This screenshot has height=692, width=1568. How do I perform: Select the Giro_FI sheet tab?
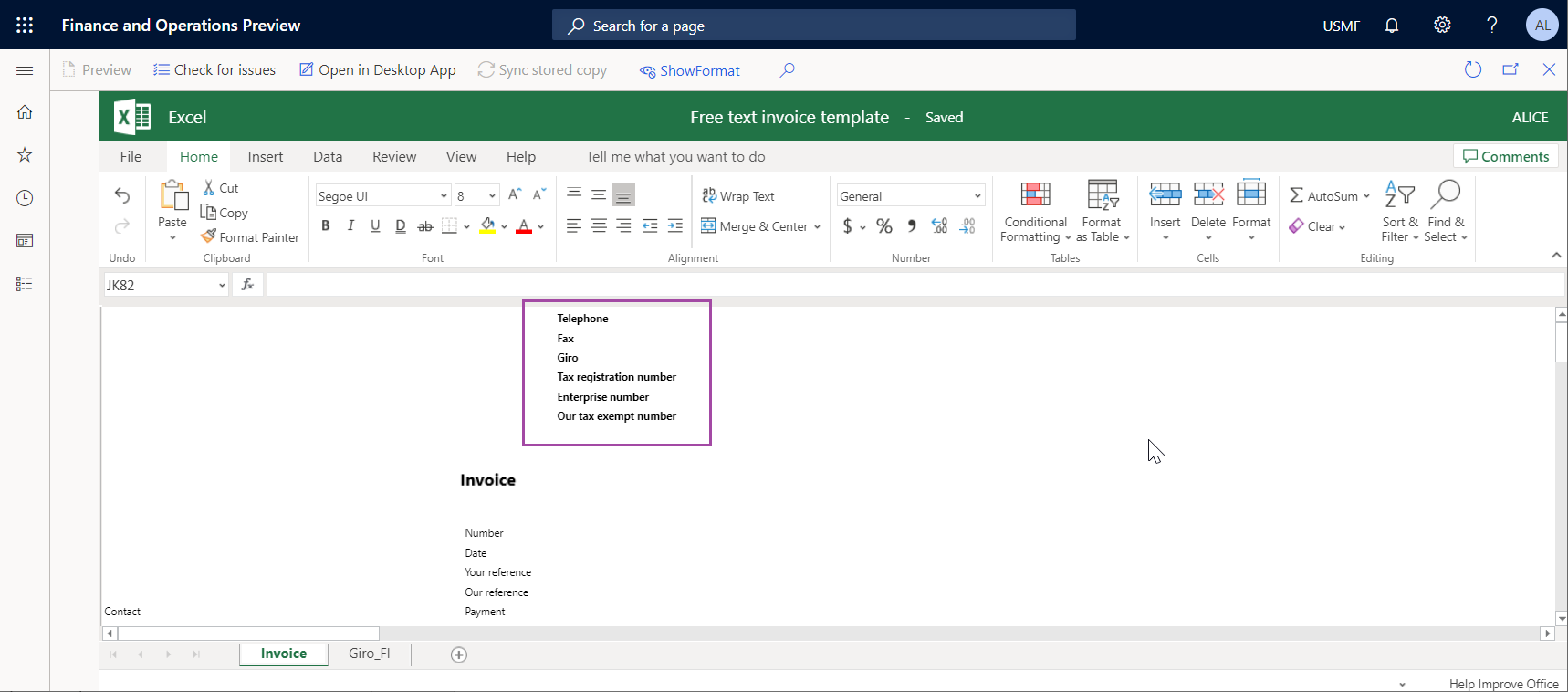(369, 654)
